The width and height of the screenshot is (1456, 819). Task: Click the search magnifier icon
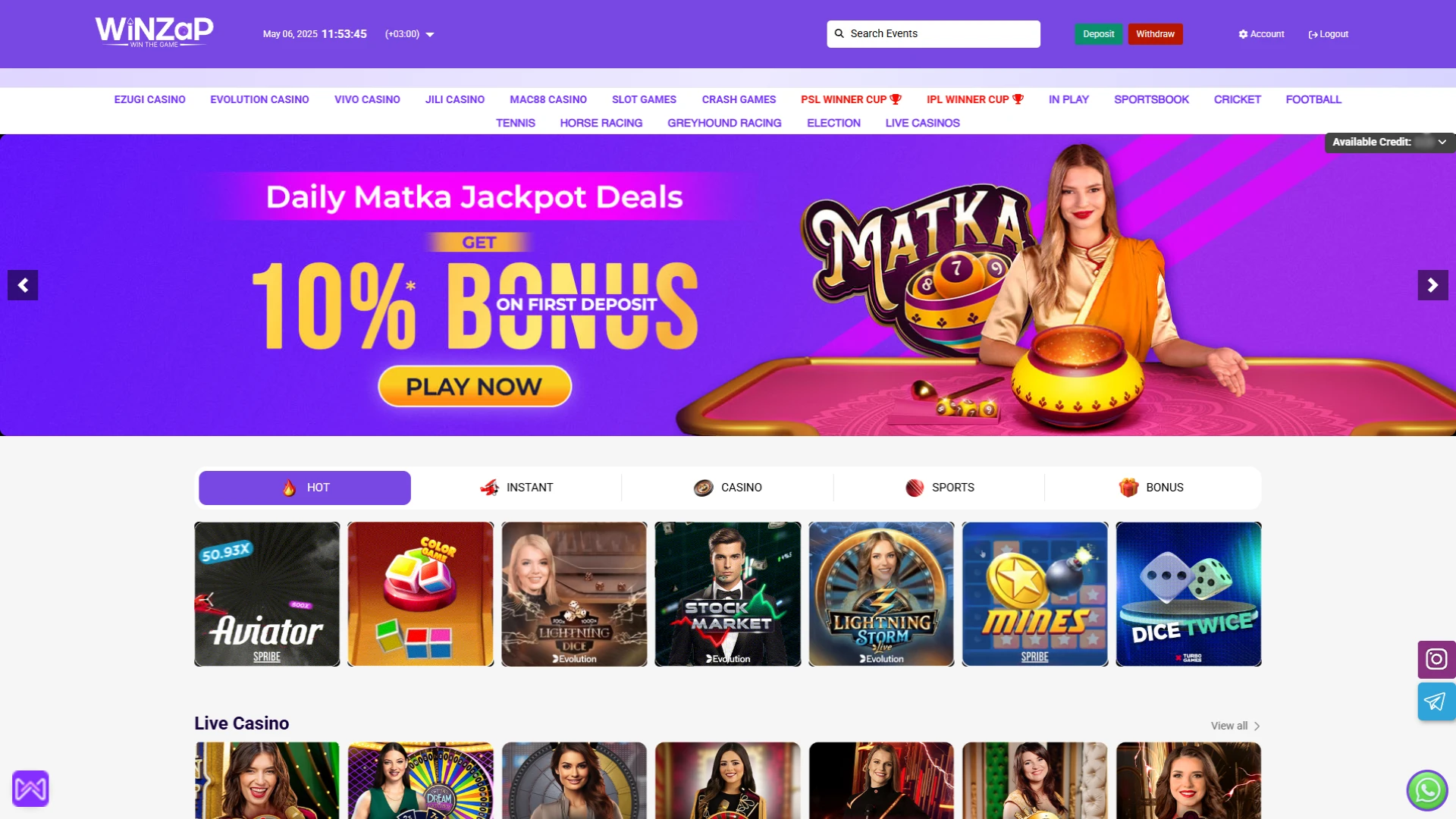click(x=839, y=33)
